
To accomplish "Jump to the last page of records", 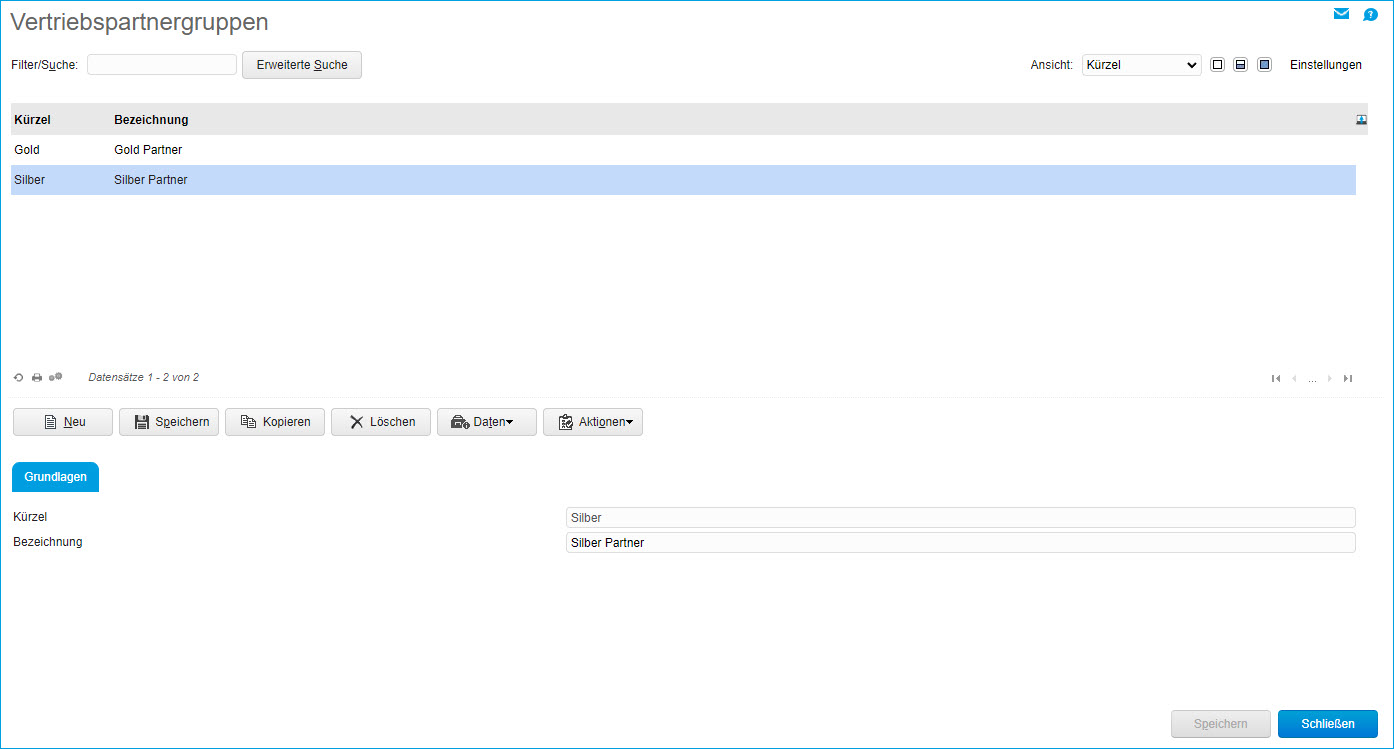I will tap(1348, 378).
